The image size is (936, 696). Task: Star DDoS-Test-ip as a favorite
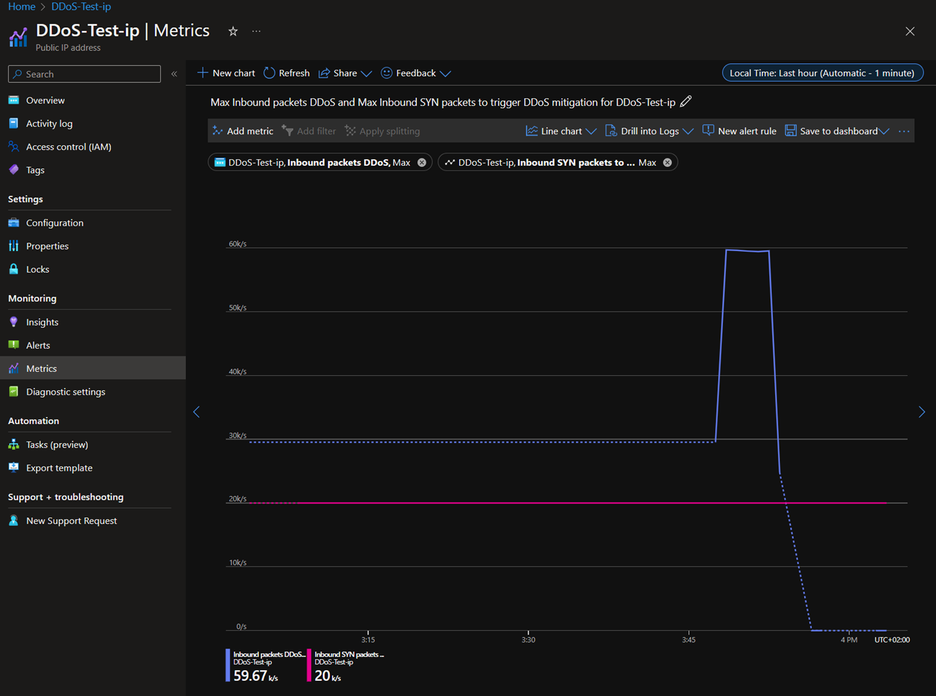pyautogui.click(x=233, y=31)
